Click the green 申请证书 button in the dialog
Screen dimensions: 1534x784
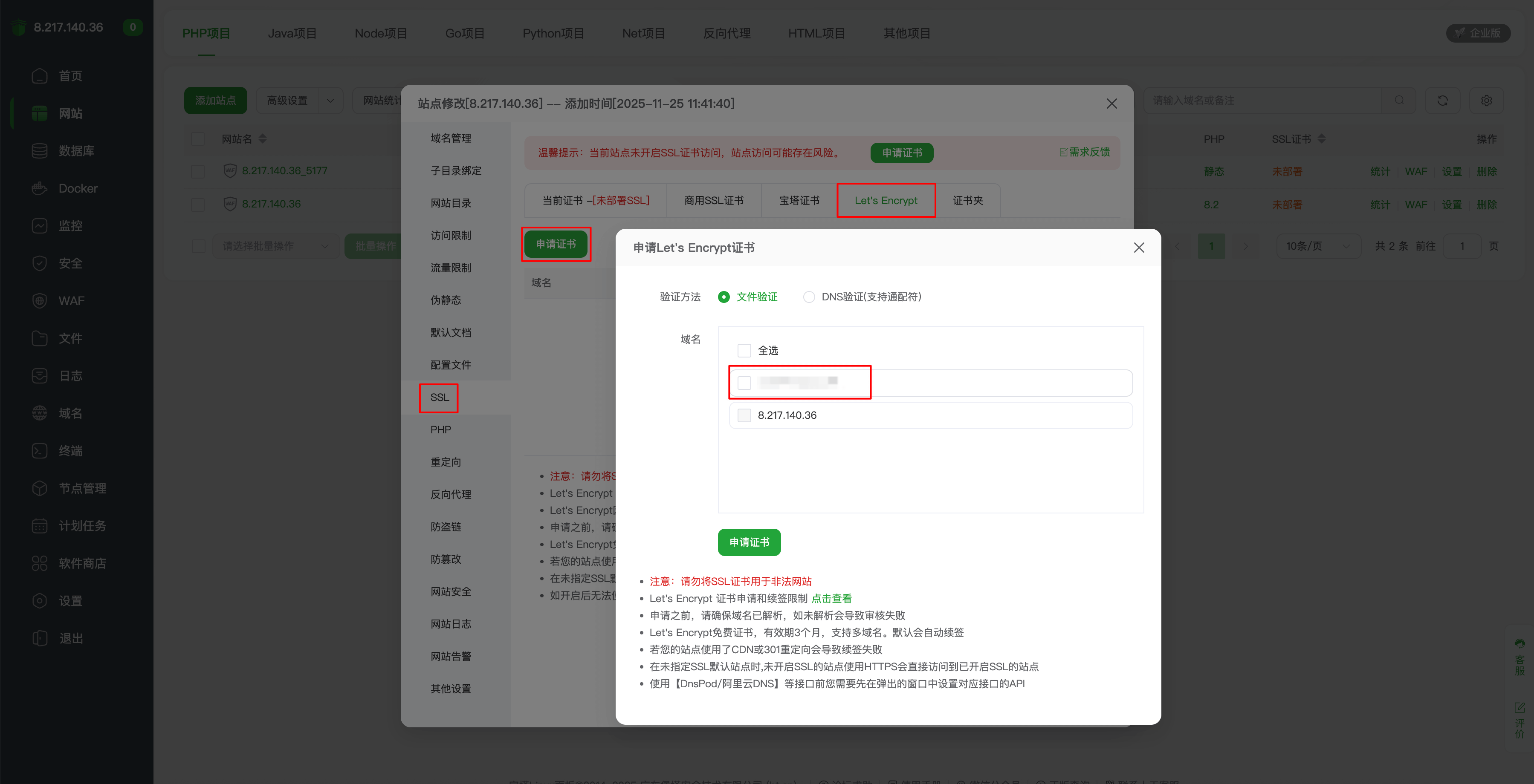pyautogui.click(x=749, y=542)
